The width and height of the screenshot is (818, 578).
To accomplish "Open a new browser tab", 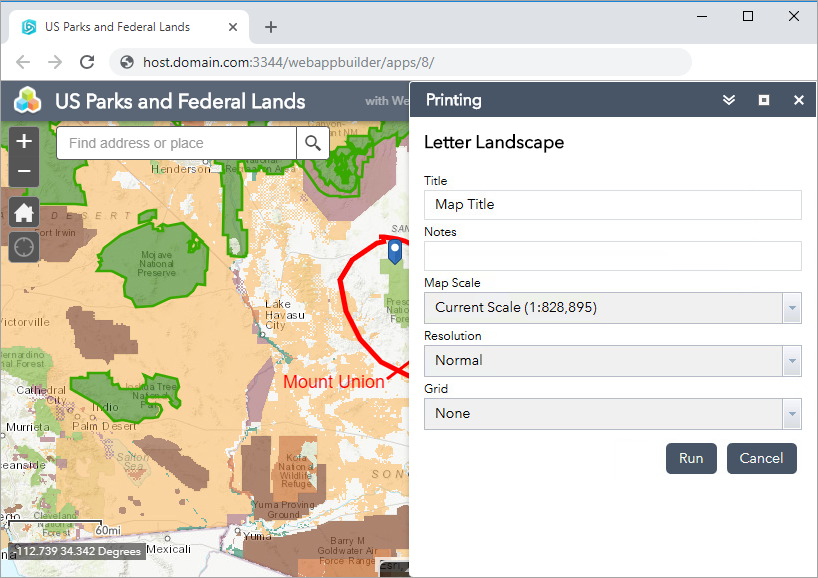I will (x=270, y=27).
